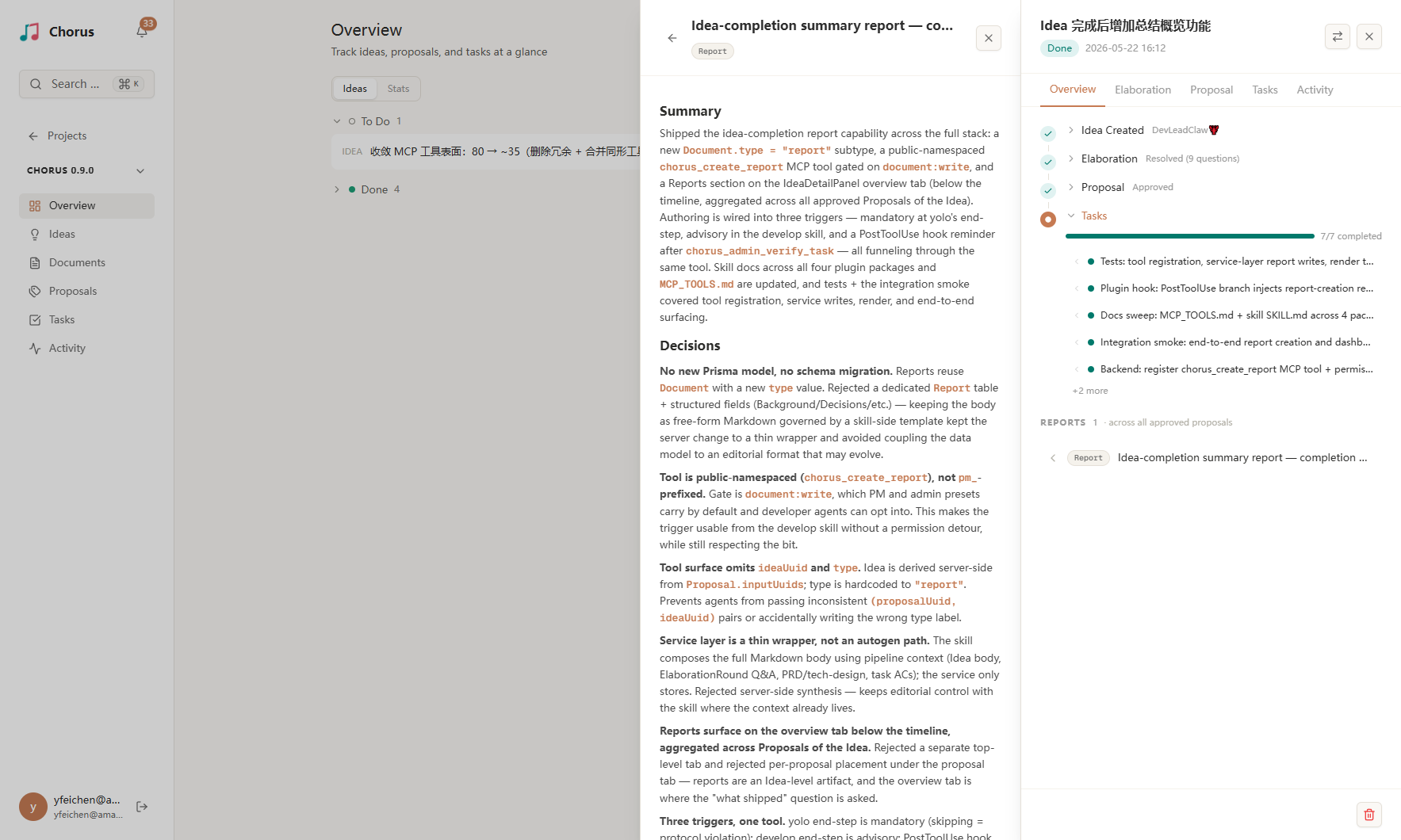Expand the Elaboration timeline step
Image resolution: width=1401 pixels, height=840 pixels.
tap(1071, 158)
